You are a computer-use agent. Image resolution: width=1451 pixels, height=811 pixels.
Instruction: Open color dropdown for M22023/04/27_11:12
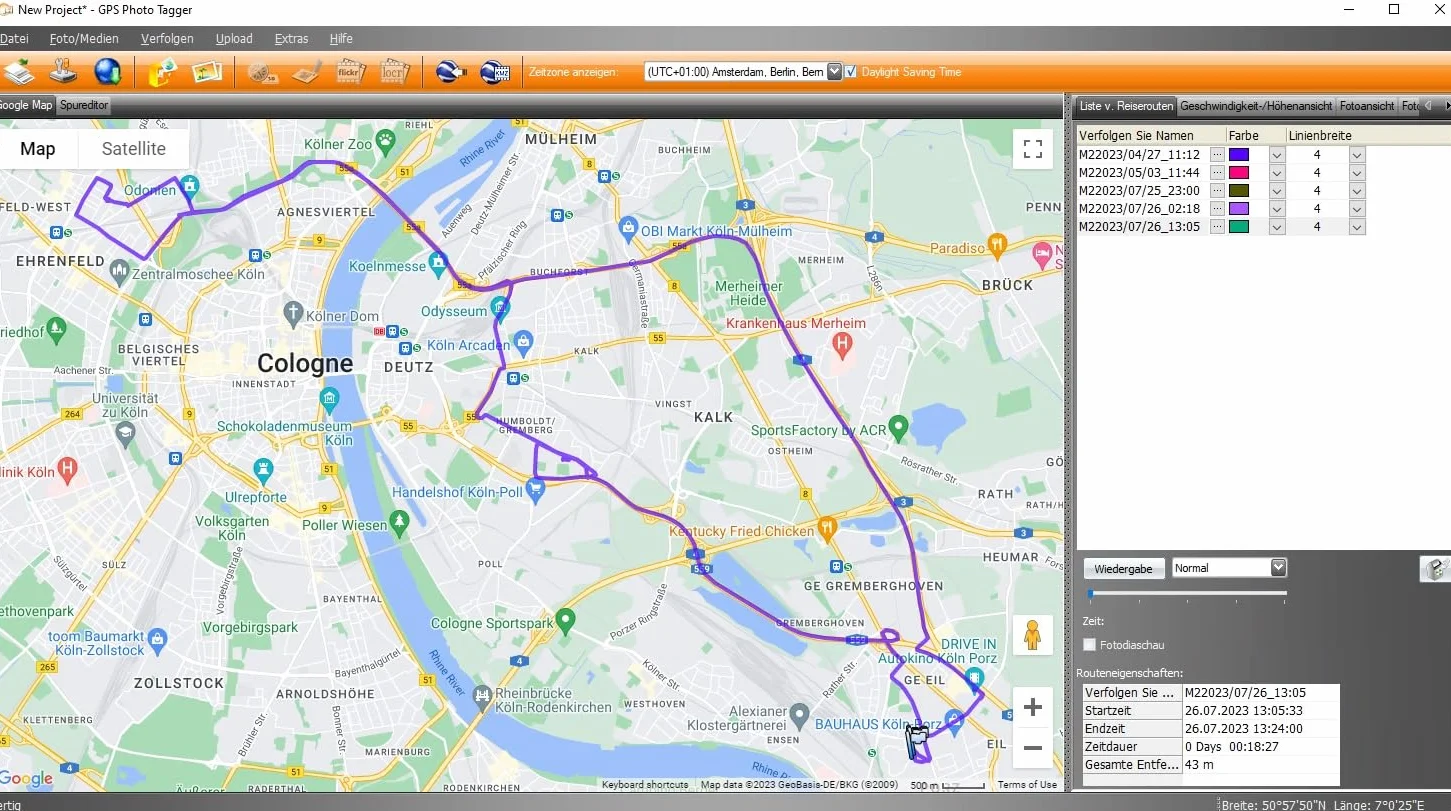[x=1277, y=155]
